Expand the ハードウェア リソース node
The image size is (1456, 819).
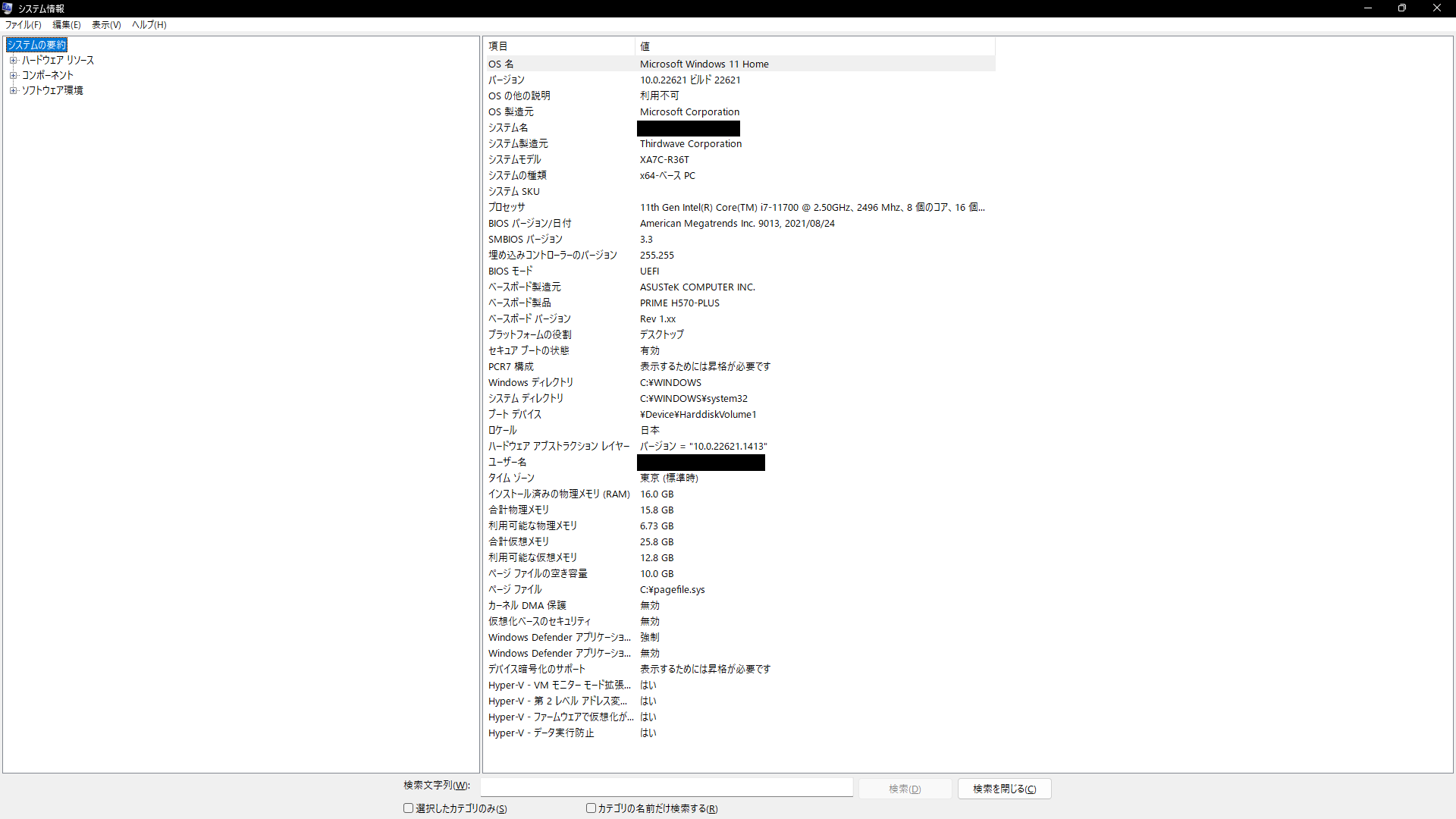pos(13,60)
